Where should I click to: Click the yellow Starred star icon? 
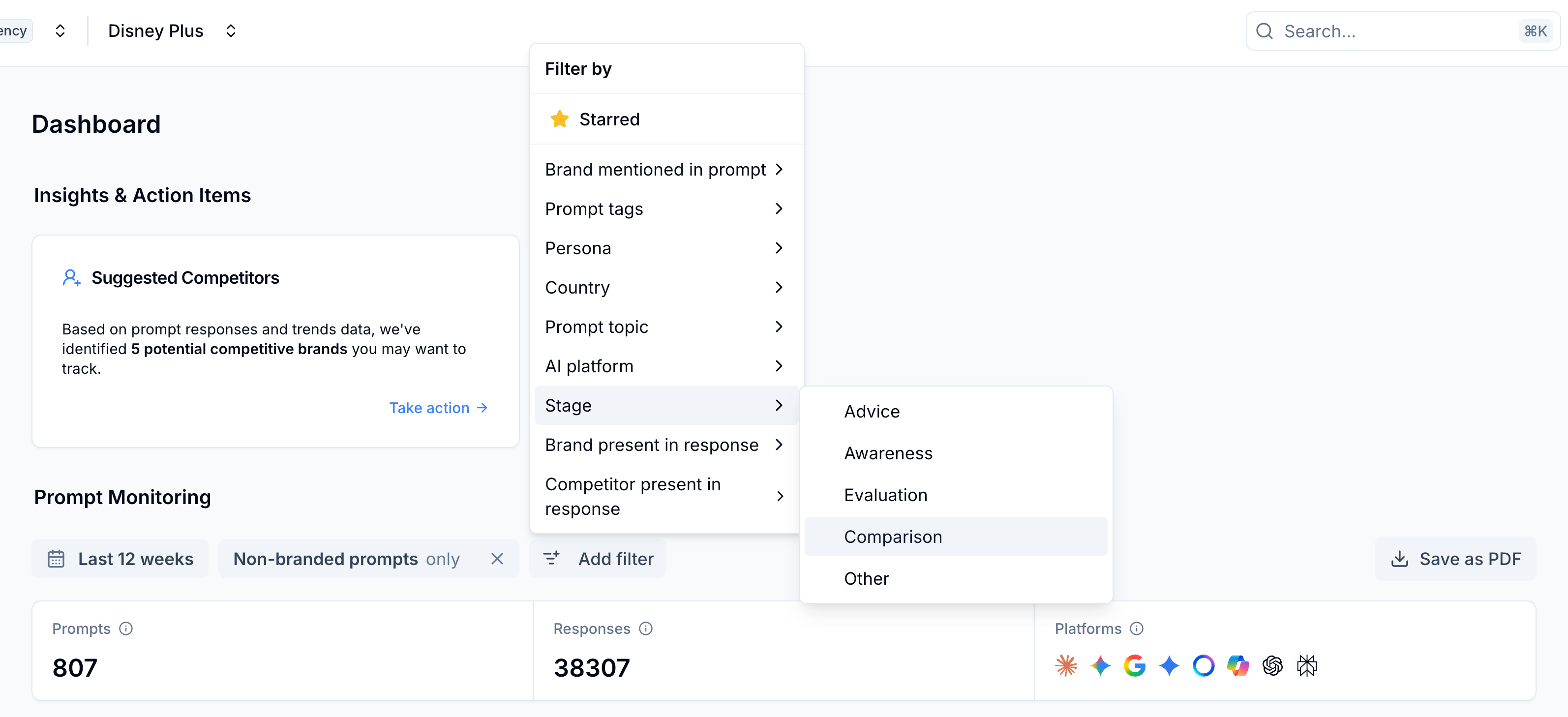[559, 119]
